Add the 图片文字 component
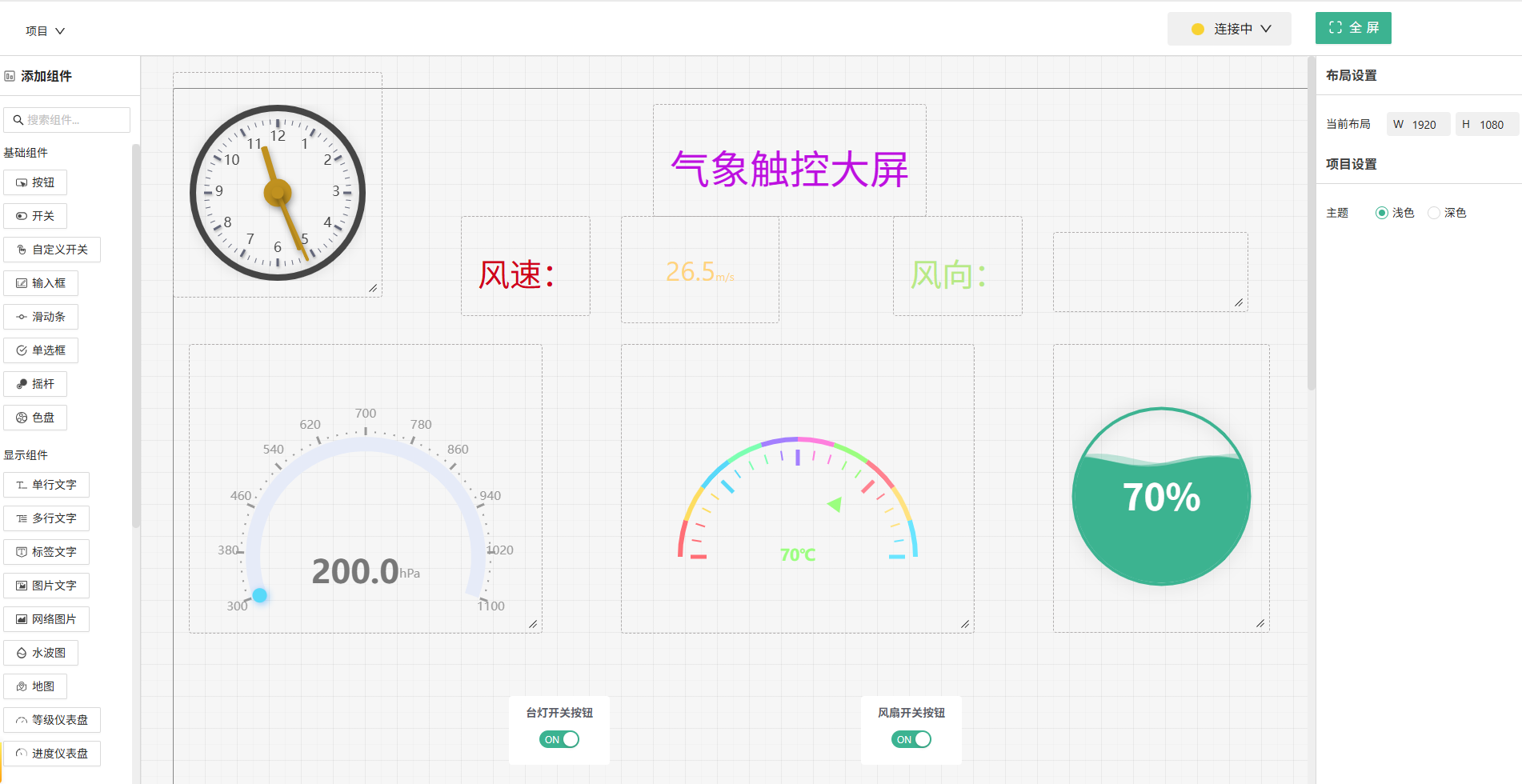Image resolution: width=1522 pixels, height=784 pixels. pos(46,586)
